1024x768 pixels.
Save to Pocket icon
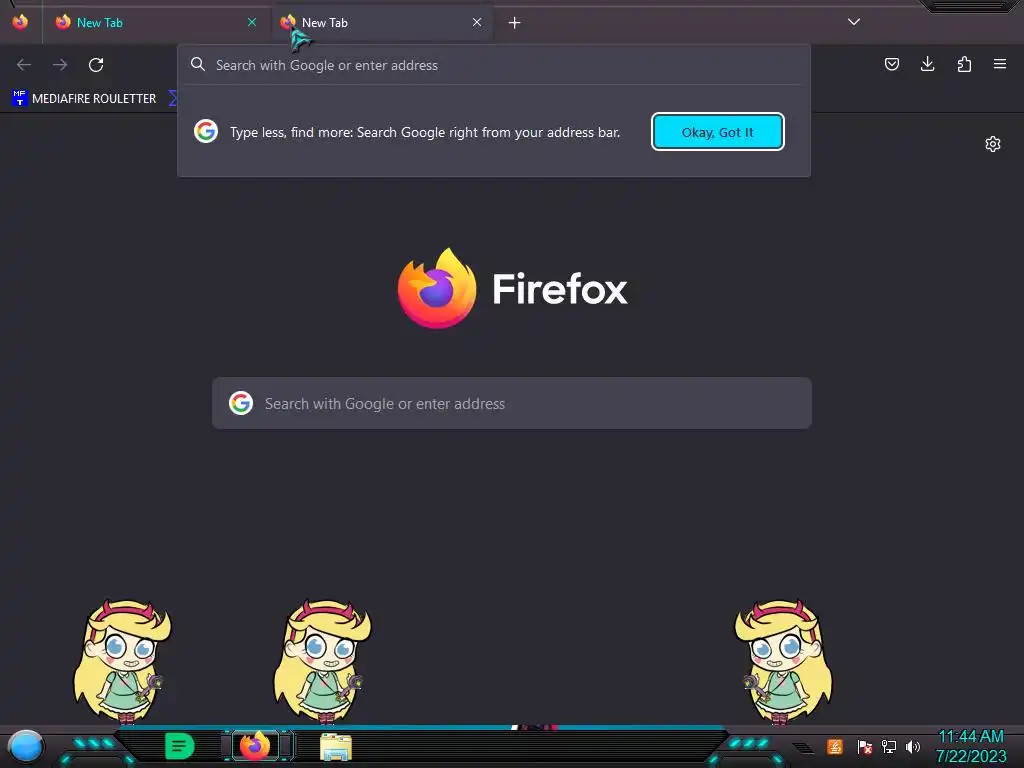pyautogui.click(x=892, y=64)
